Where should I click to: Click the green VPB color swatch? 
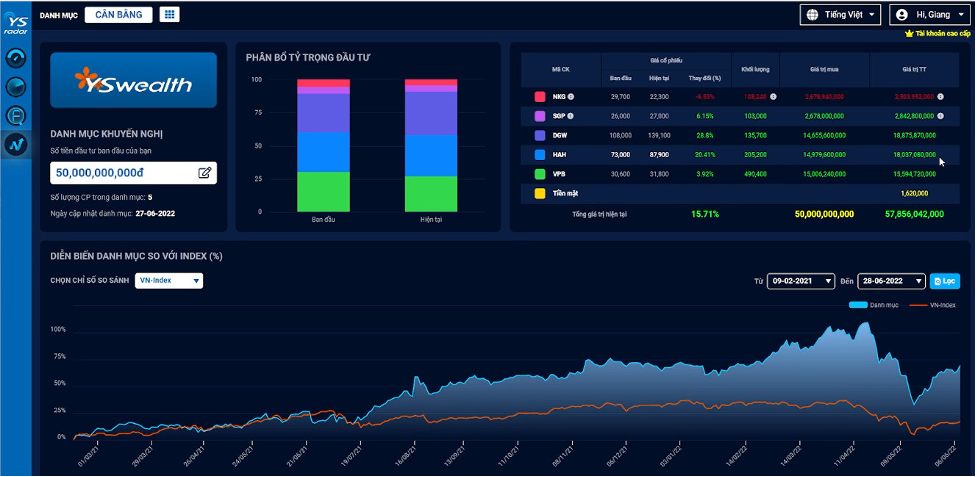click(540, 173)
